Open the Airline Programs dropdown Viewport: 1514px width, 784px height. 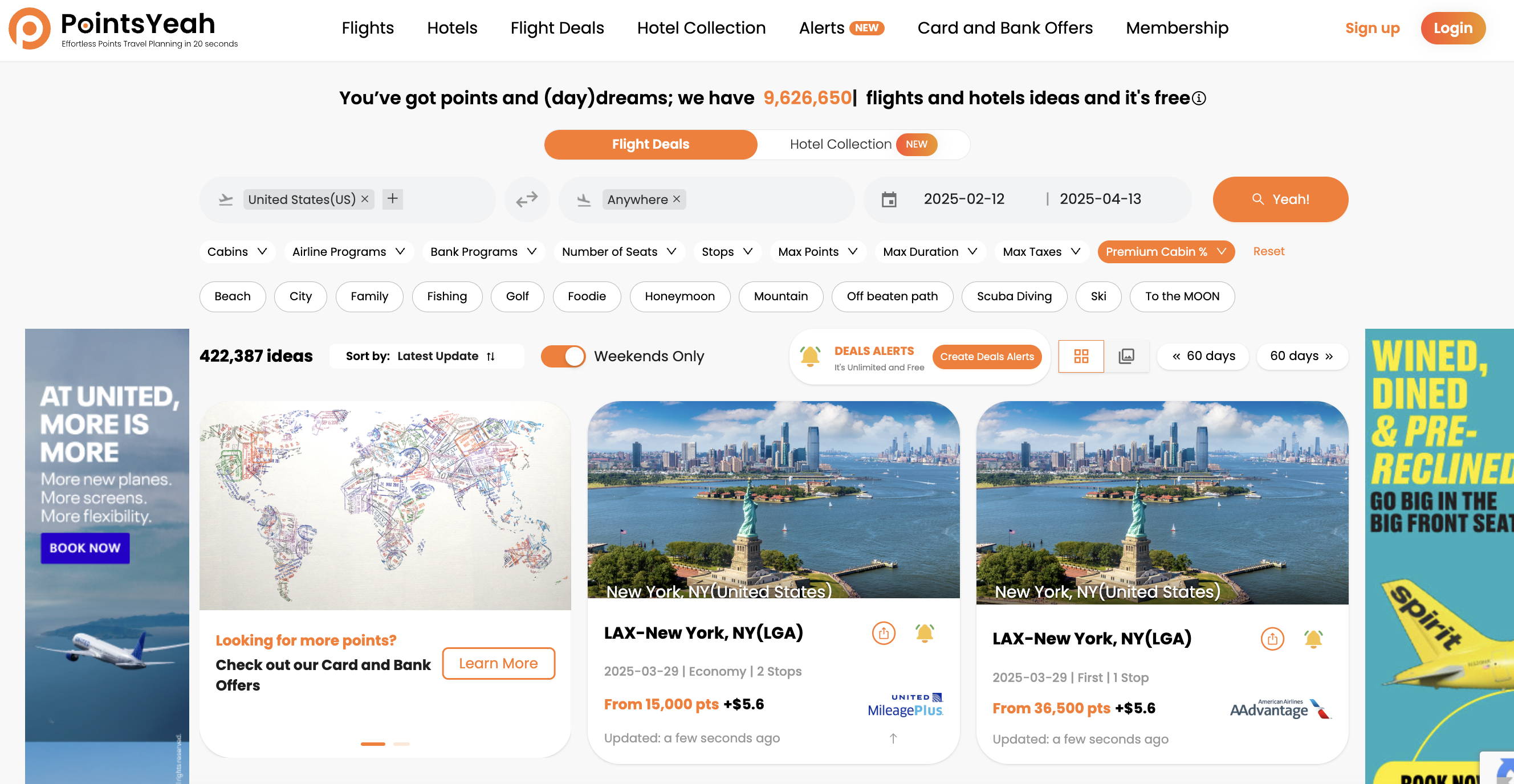[x=348, y=252]
